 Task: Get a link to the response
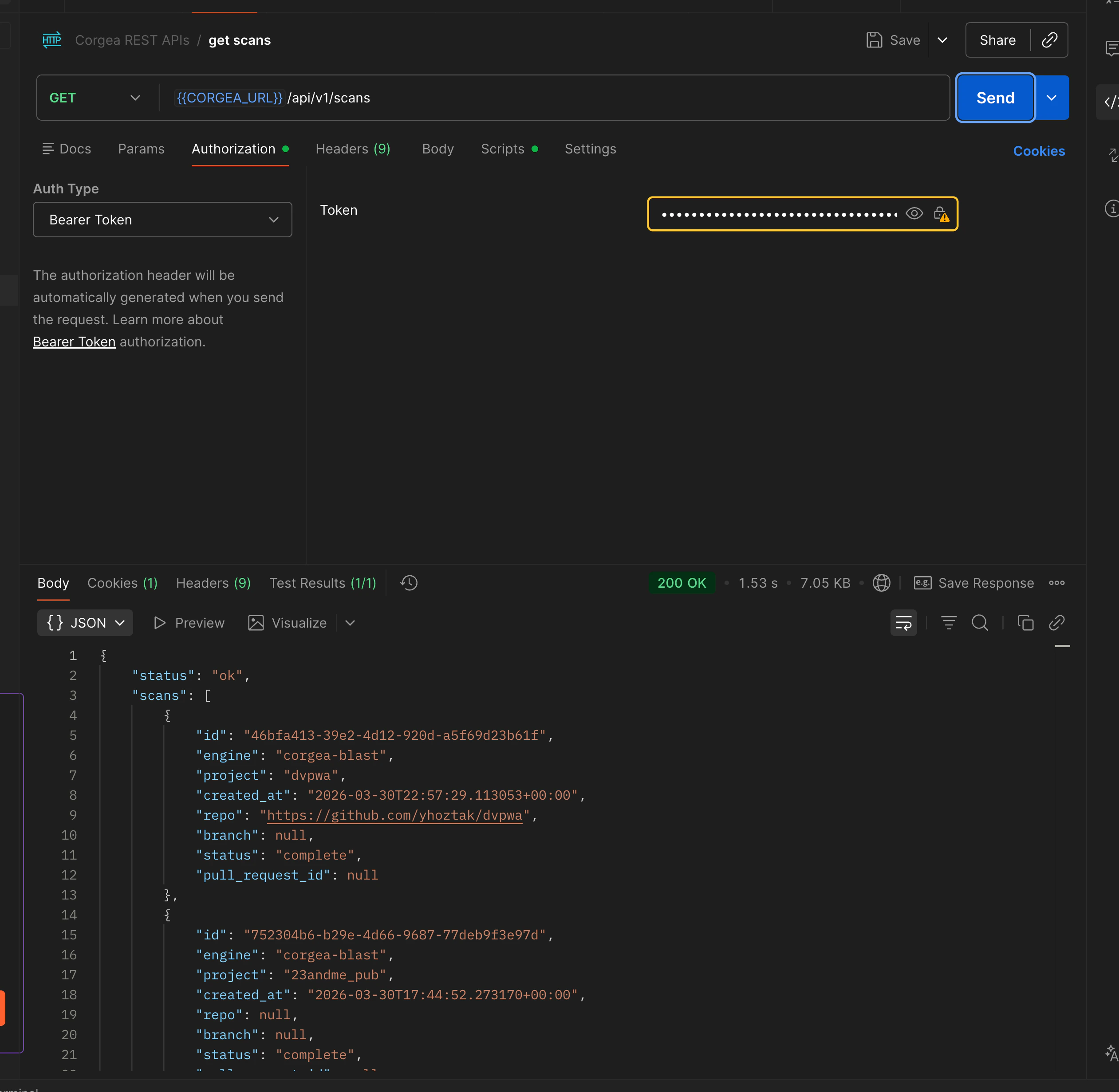pyautogui.click(x=1056, y=623)
